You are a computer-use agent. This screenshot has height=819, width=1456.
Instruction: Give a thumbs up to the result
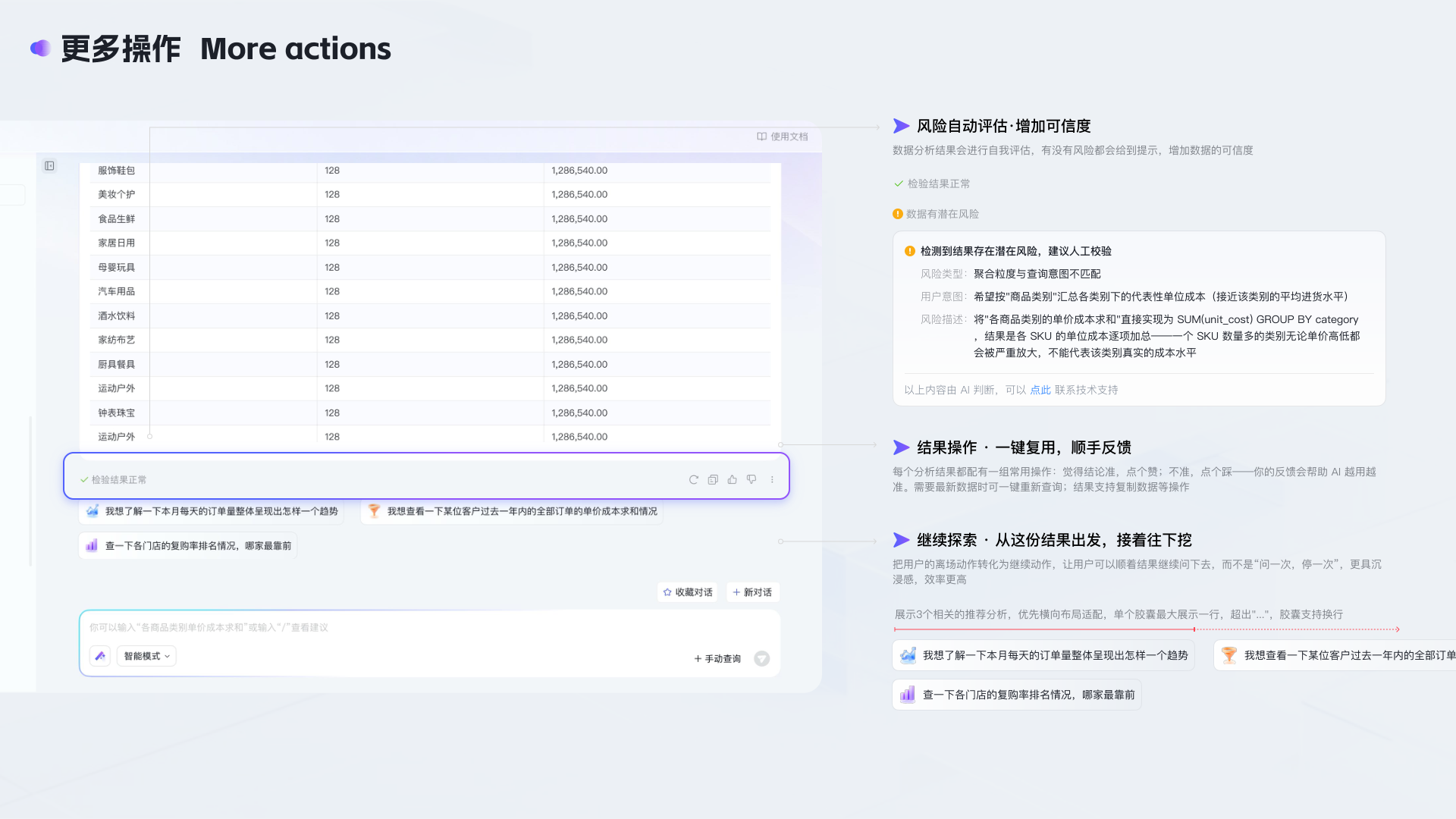[x=732, y=479]
